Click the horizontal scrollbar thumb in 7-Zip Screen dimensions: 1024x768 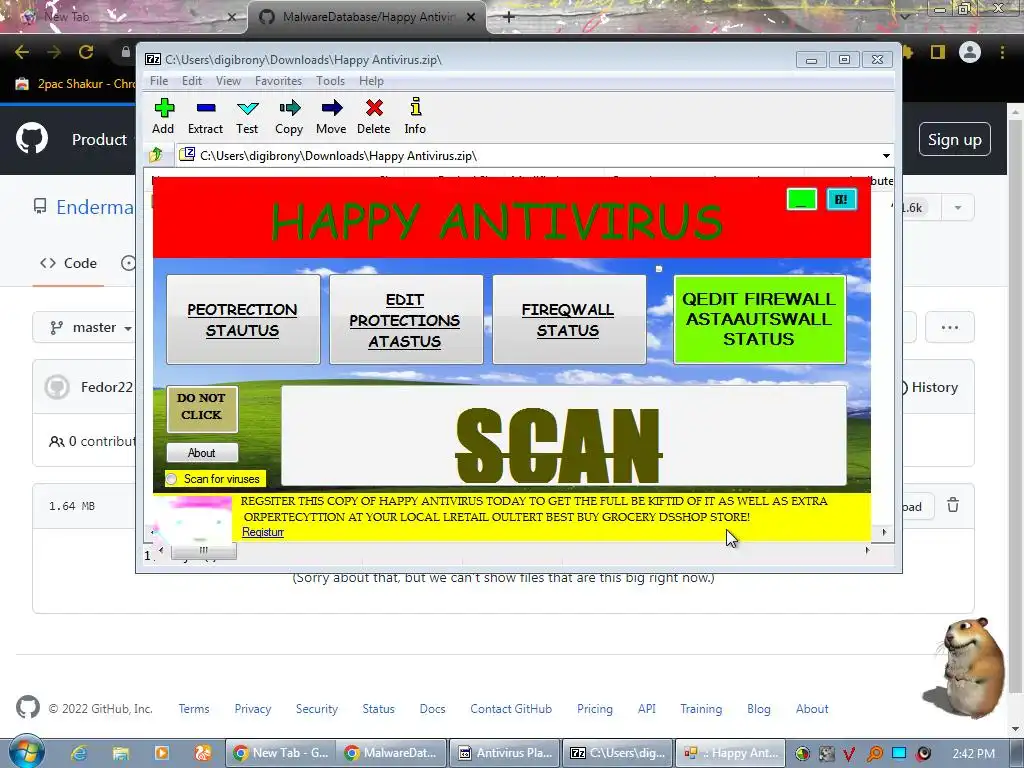(x=203, y=551)
